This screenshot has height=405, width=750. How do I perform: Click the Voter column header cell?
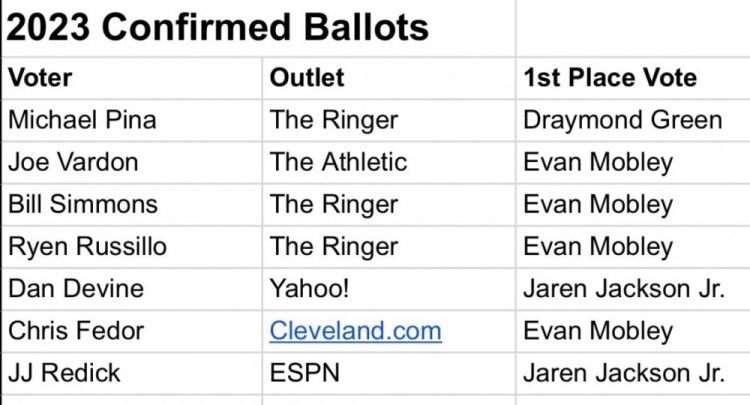pos(132,78)
